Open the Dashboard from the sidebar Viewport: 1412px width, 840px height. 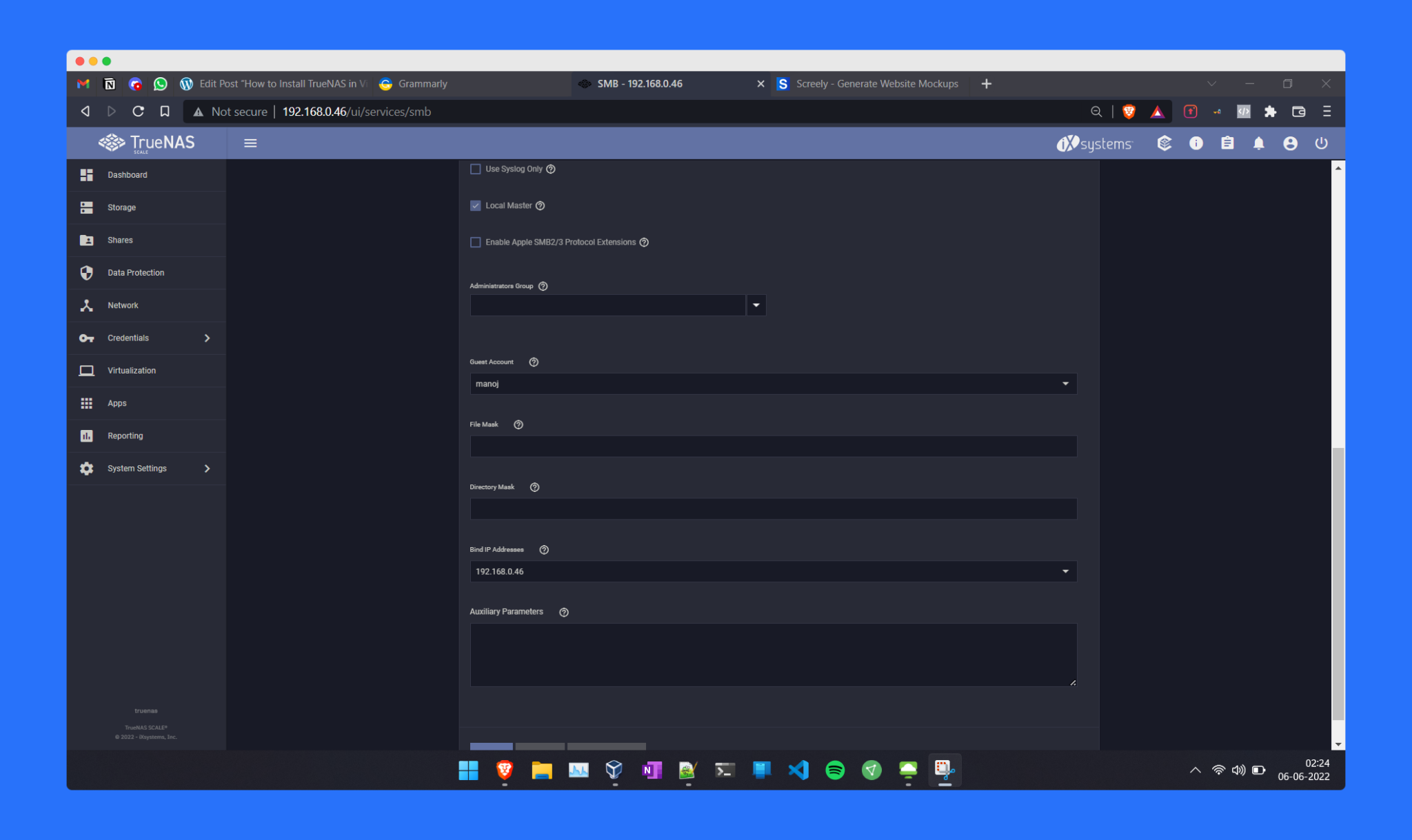[x=128, y=174]
